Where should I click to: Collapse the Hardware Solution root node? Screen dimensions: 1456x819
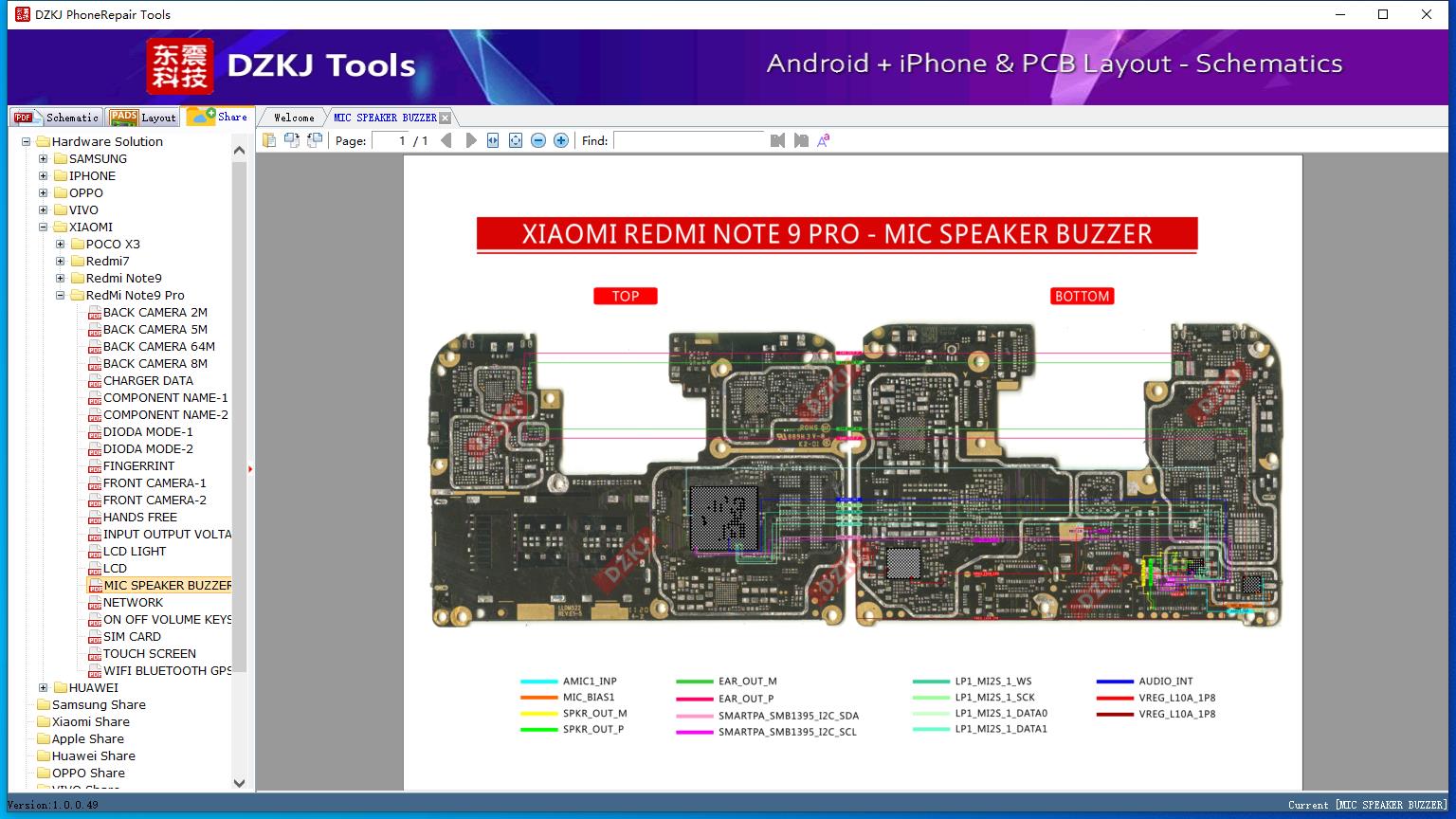pyautogui.click(x=26, y=142)
